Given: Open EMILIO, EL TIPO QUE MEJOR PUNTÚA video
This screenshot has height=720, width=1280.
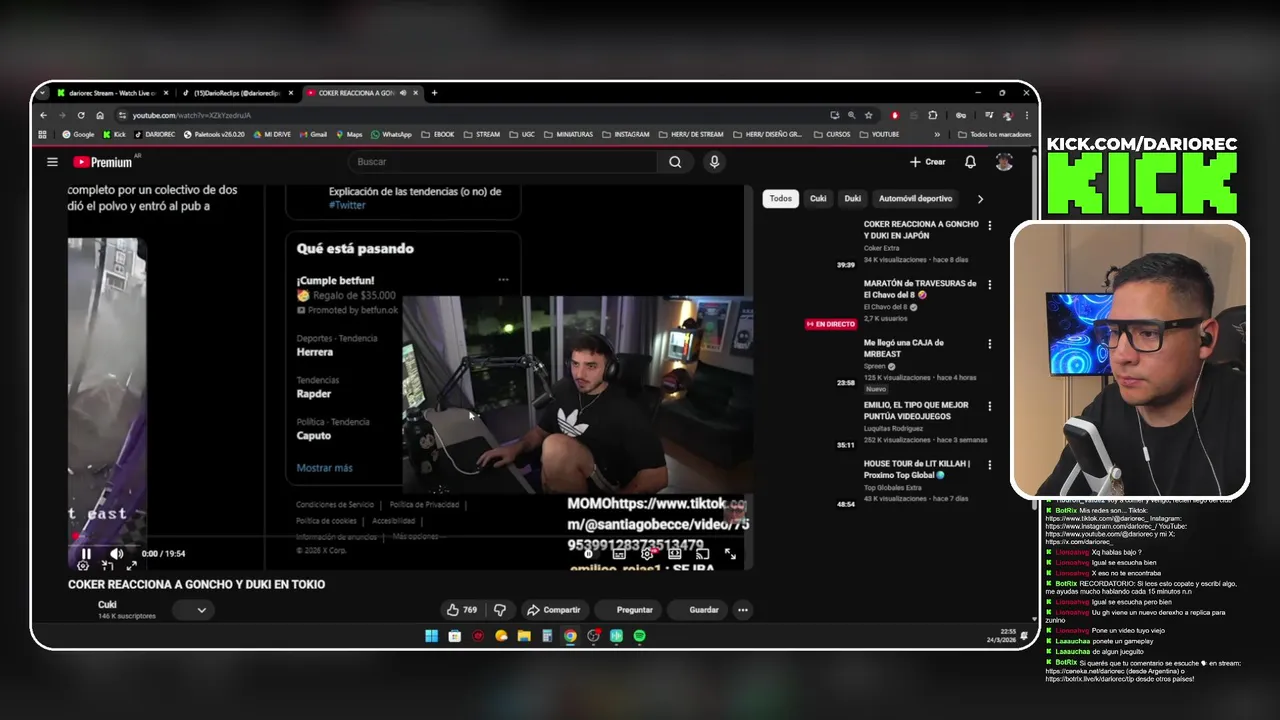Looking at the screenshot, I should [x=916, y=411].
